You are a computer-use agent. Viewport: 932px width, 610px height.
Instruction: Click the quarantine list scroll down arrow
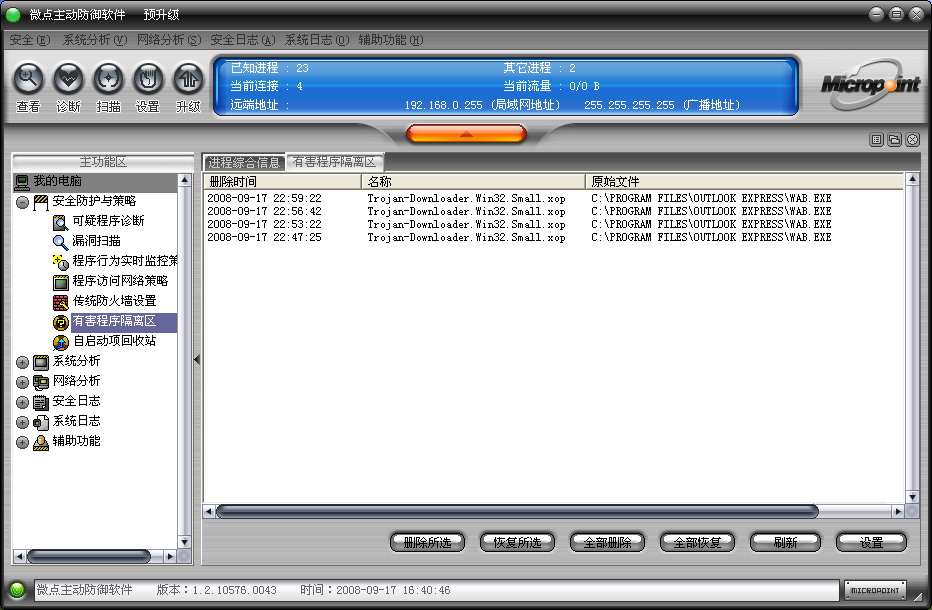click(912, 497)
